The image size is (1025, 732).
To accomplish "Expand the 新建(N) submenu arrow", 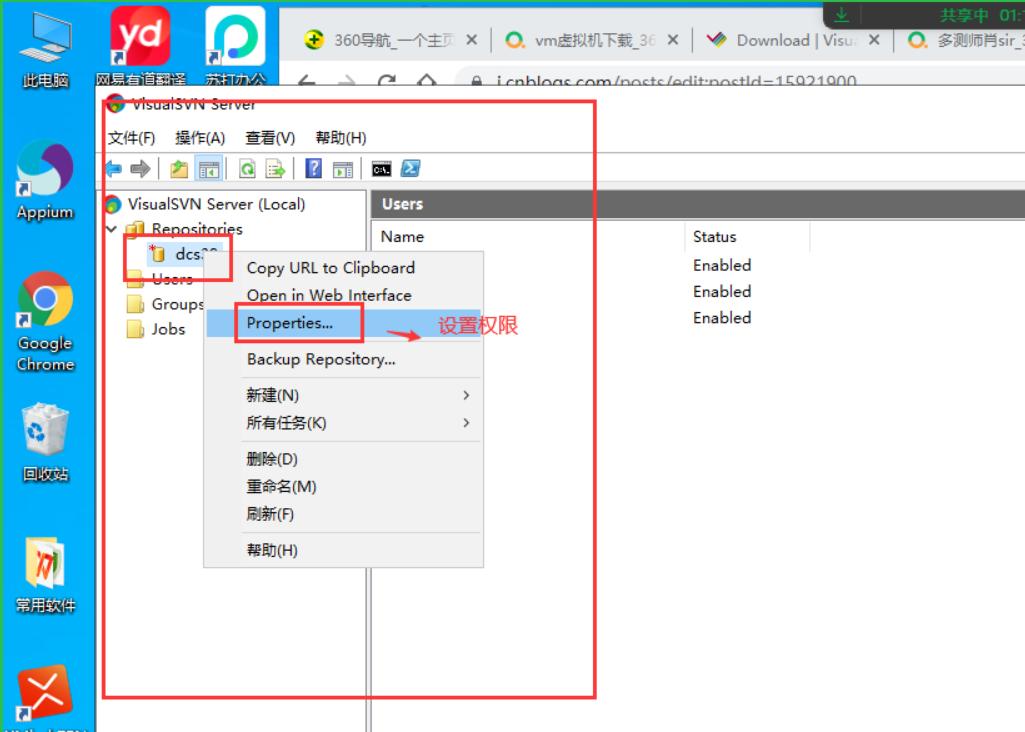I will pos(466,395).
